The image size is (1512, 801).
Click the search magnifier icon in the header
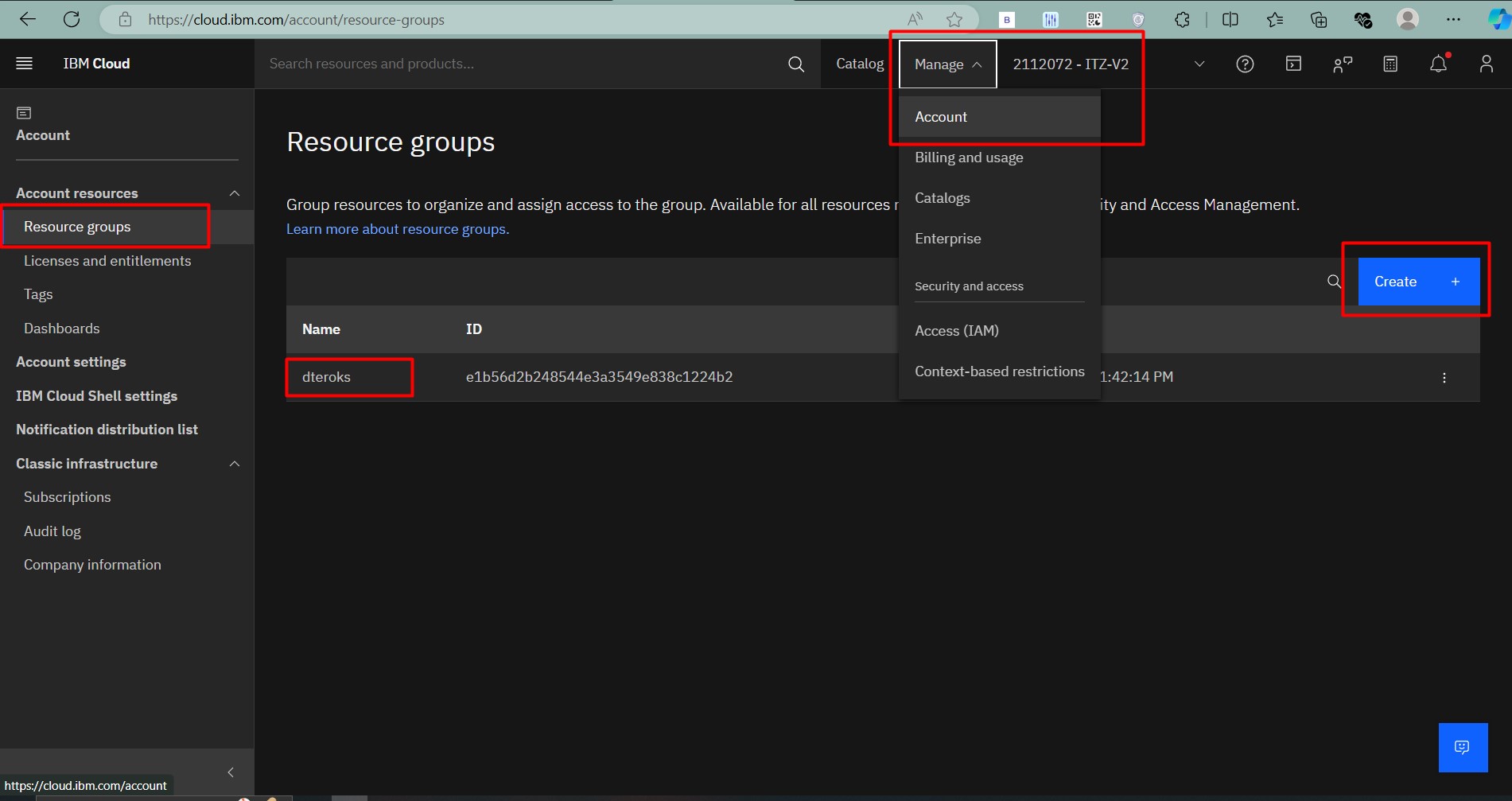click(x=795, y=64)
